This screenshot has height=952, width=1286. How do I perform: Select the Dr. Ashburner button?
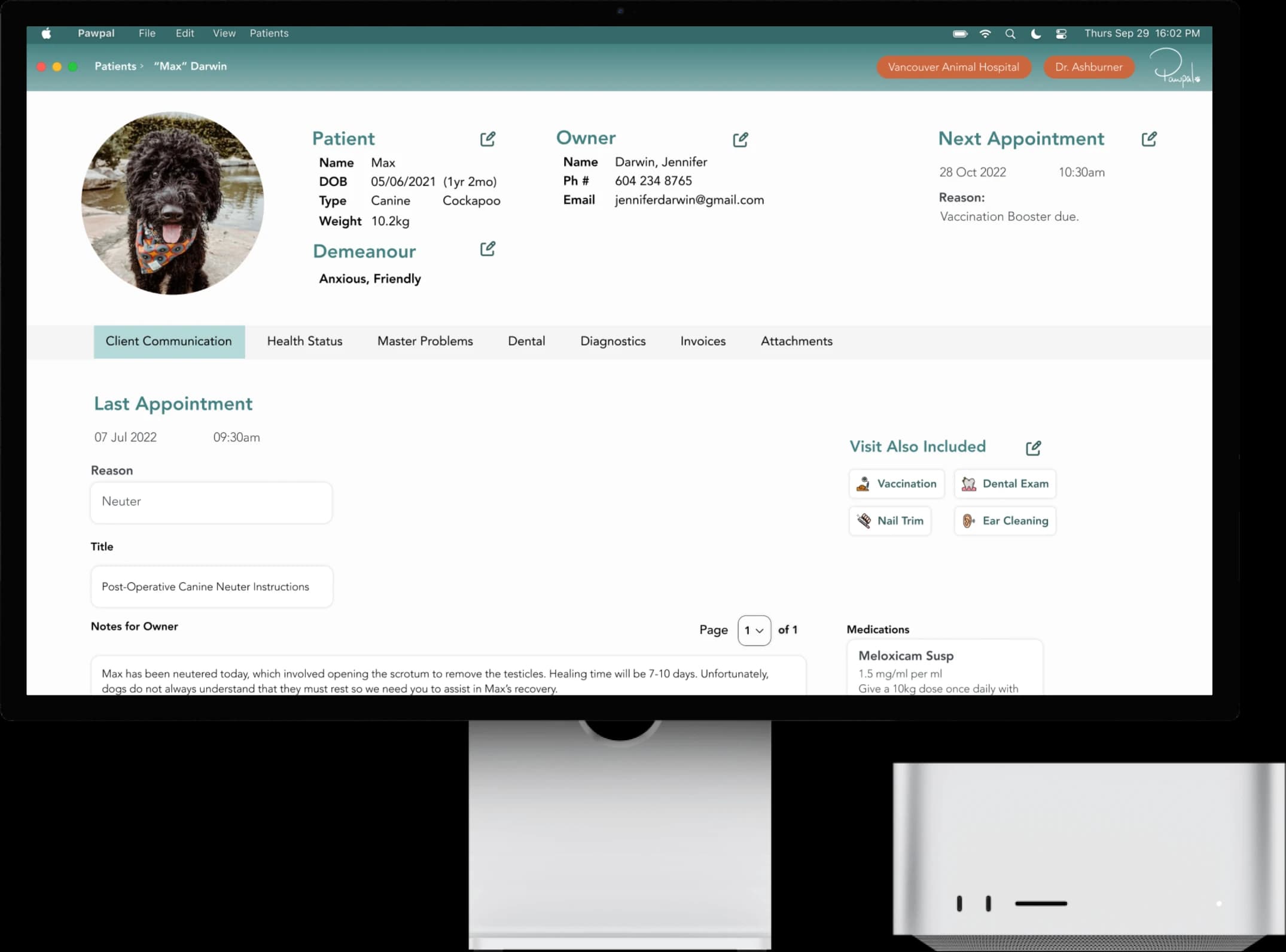pyautogui.click(x=1089, y=67)
